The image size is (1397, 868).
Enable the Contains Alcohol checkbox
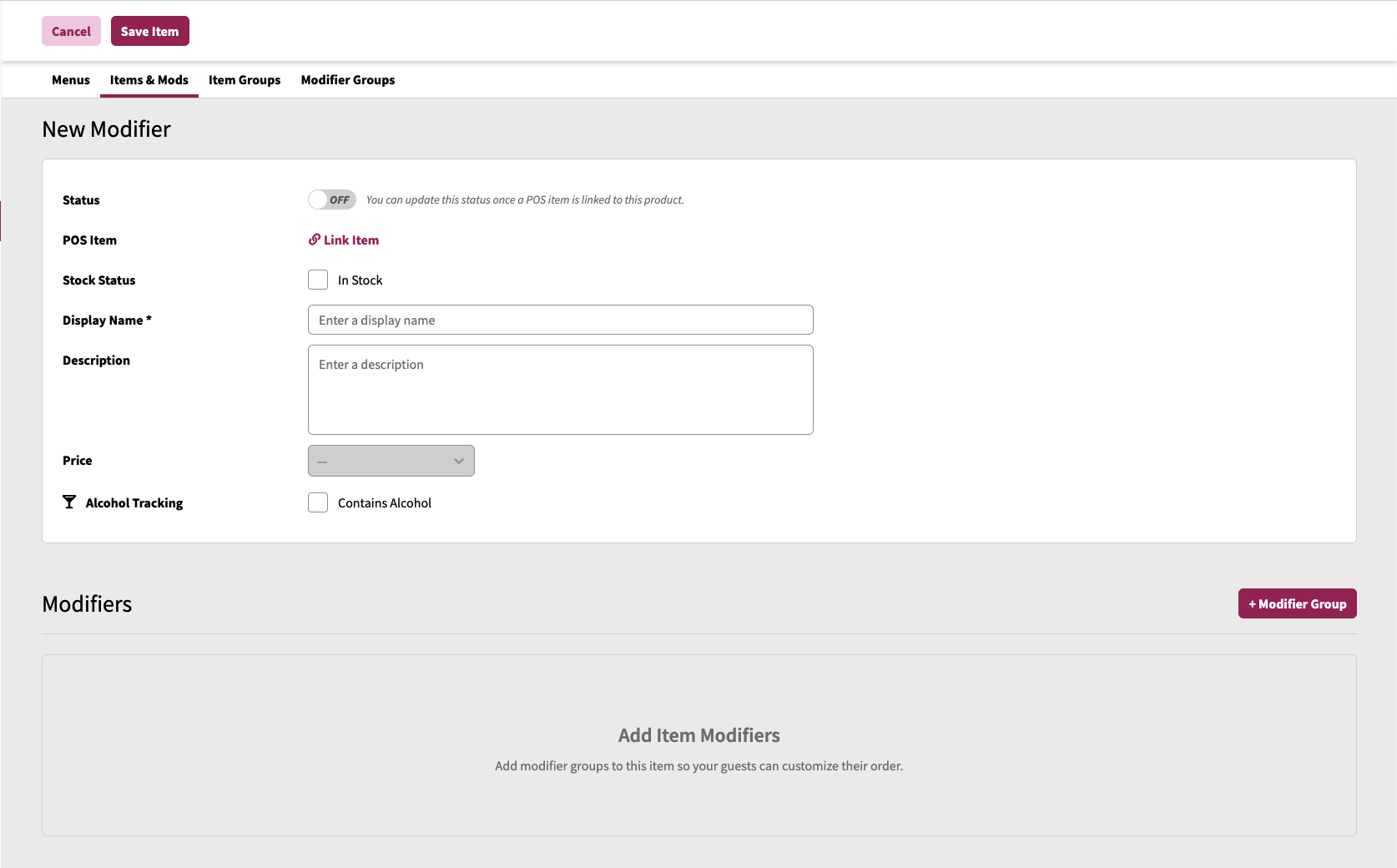[x=318, y=502]
